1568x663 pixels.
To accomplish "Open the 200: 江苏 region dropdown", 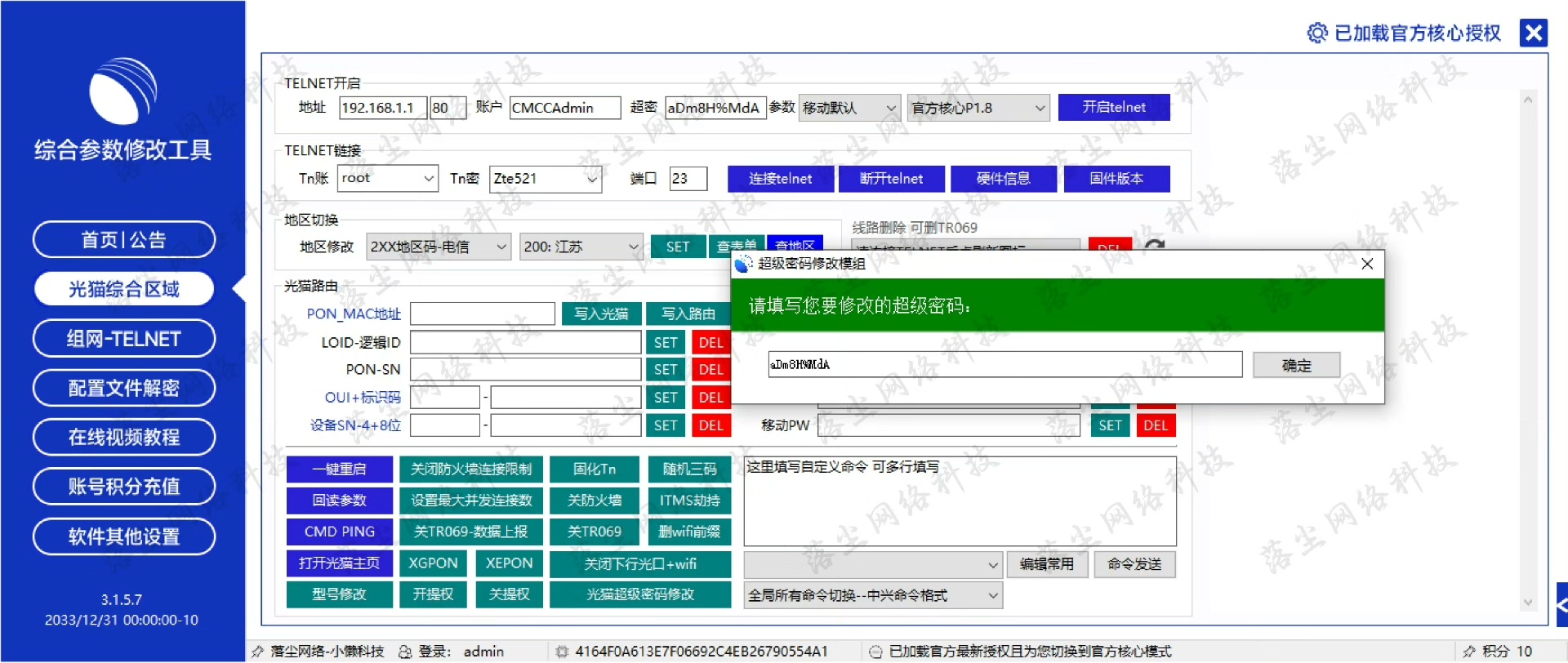I will pos(633,247).
